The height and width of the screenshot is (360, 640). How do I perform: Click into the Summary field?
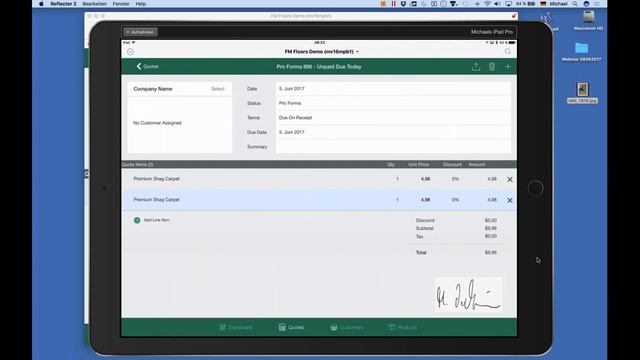pos(393,147)
